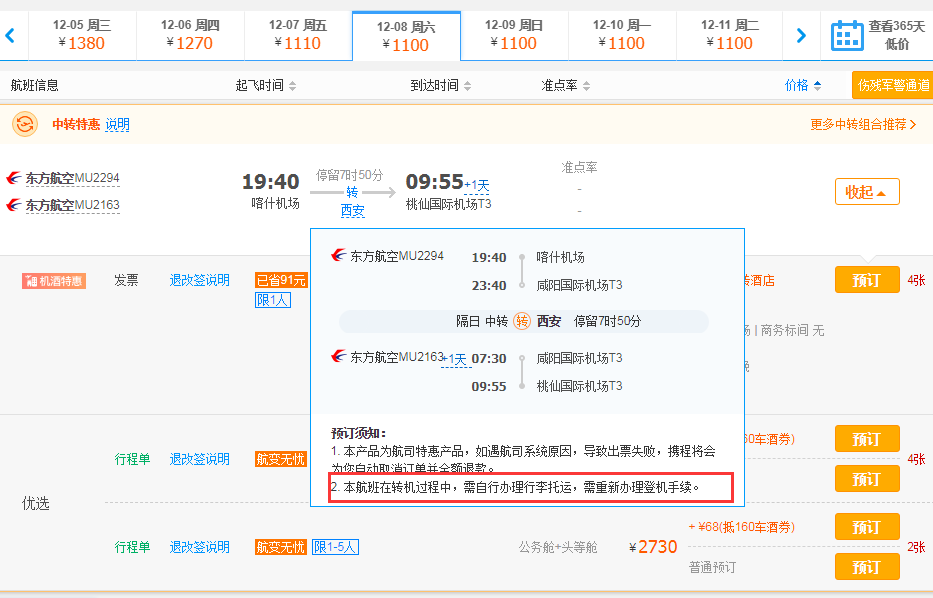The width and height of the screenshot is (933, 598).
Task: Click 预订 button for 普通预订
Action: coord(867,566)
